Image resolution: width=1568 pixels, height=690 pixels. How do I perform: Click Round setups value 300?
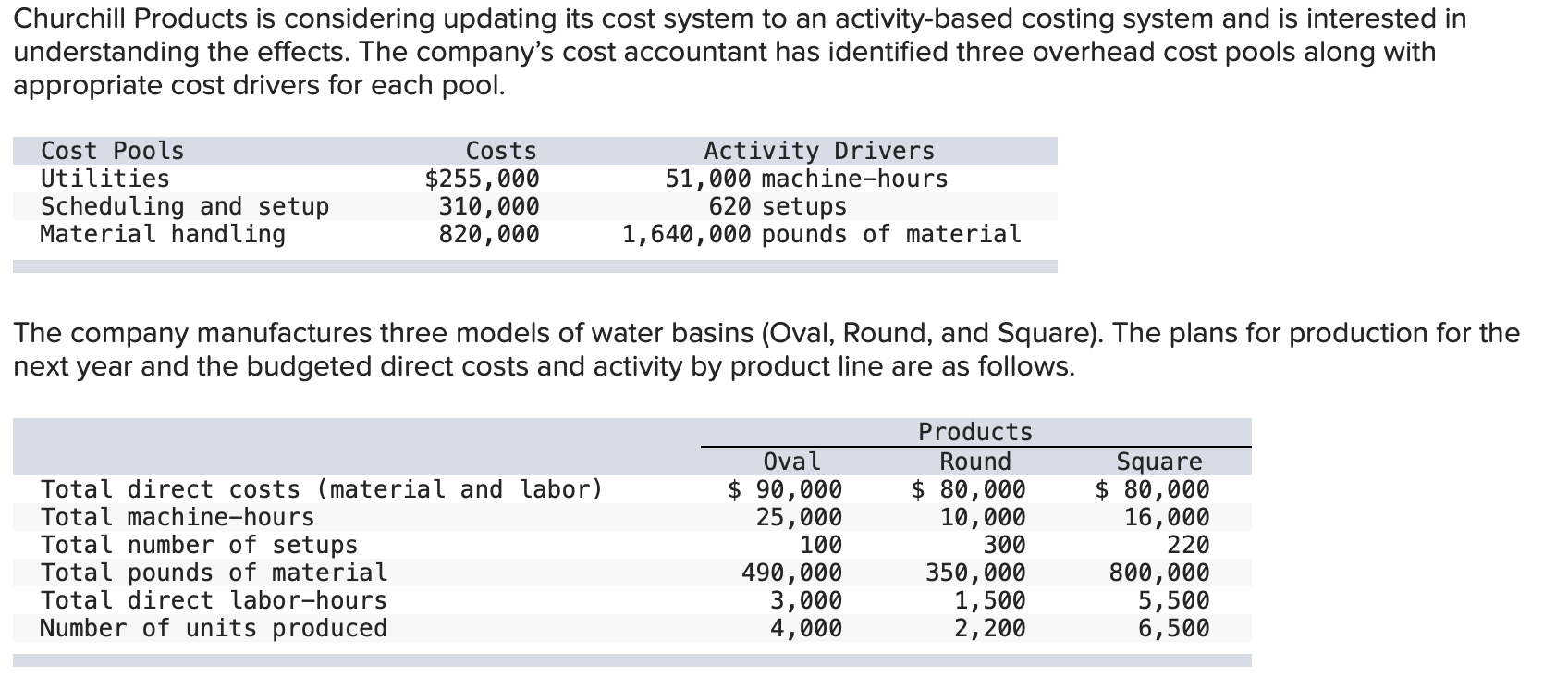tap(1005, 545)
